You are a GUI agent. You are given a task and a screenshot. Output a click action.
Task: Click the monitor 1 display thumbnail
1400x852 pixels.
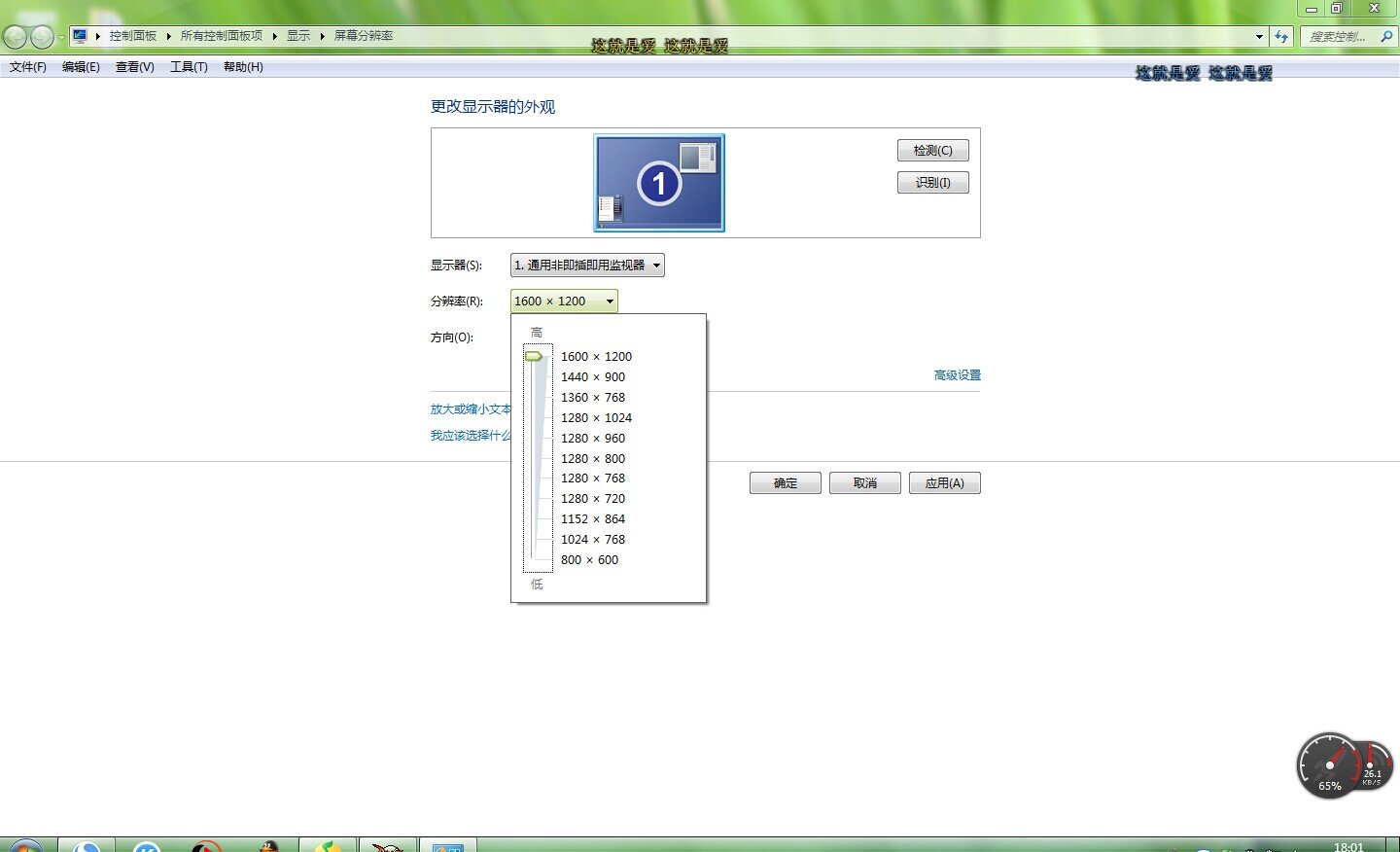click(658, 183)
